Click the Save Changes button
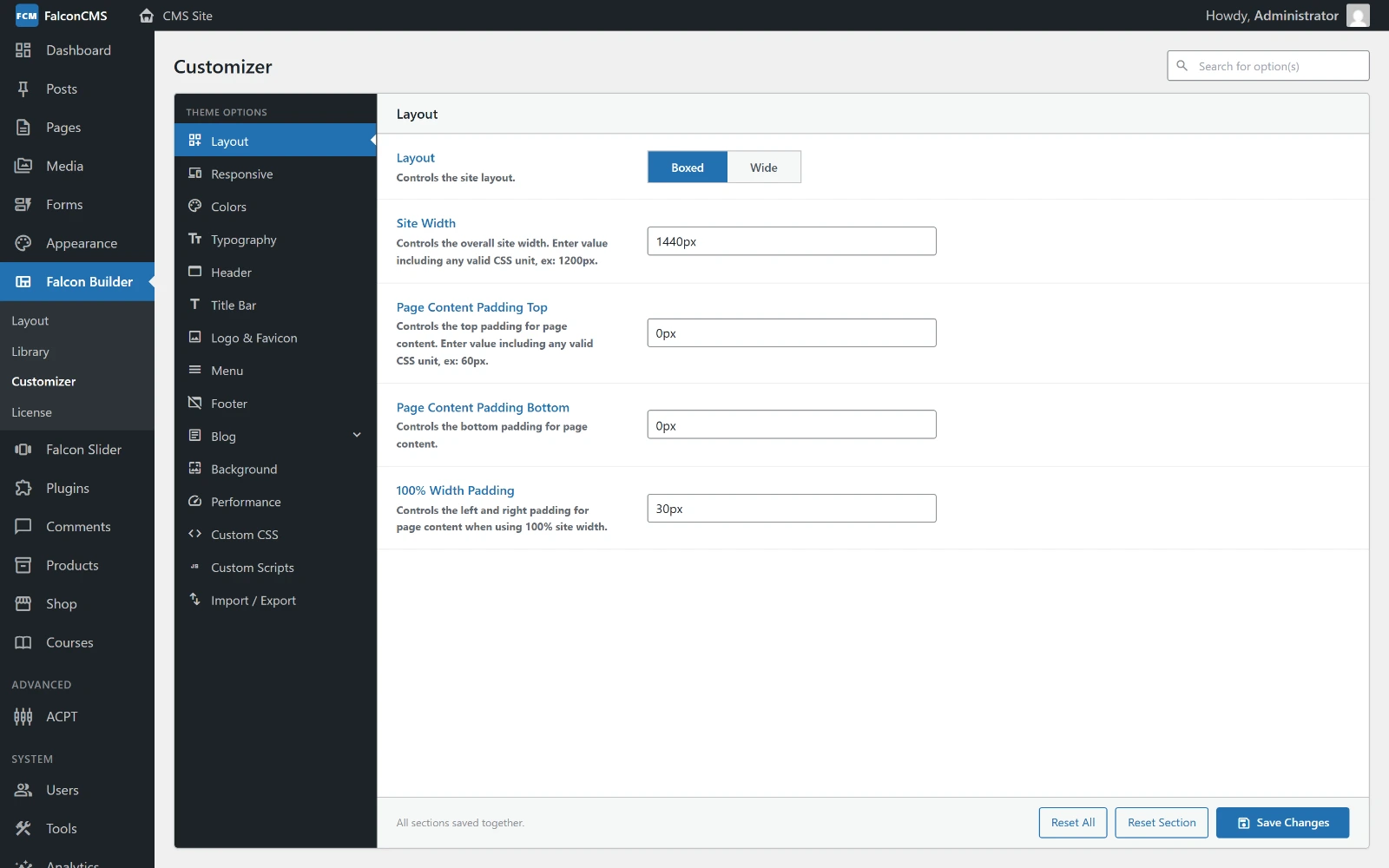 (x=1282, y=823)
